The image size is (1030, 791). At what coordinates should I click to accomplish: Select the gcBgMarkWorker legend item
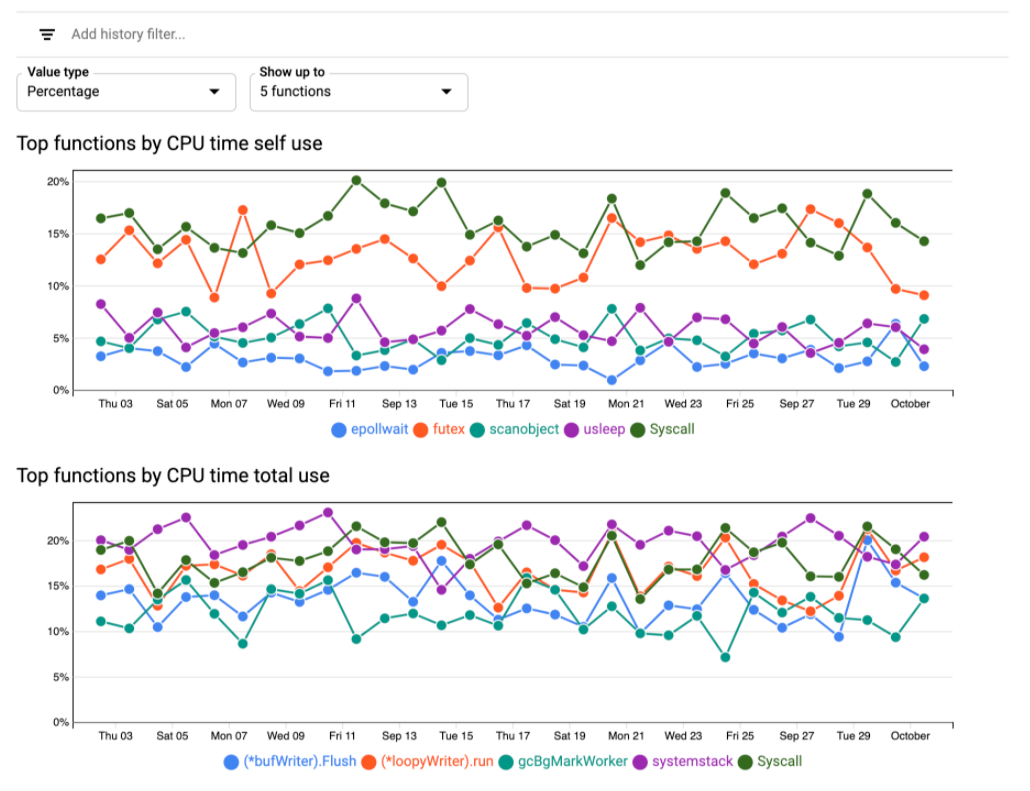tap(565, 761)
